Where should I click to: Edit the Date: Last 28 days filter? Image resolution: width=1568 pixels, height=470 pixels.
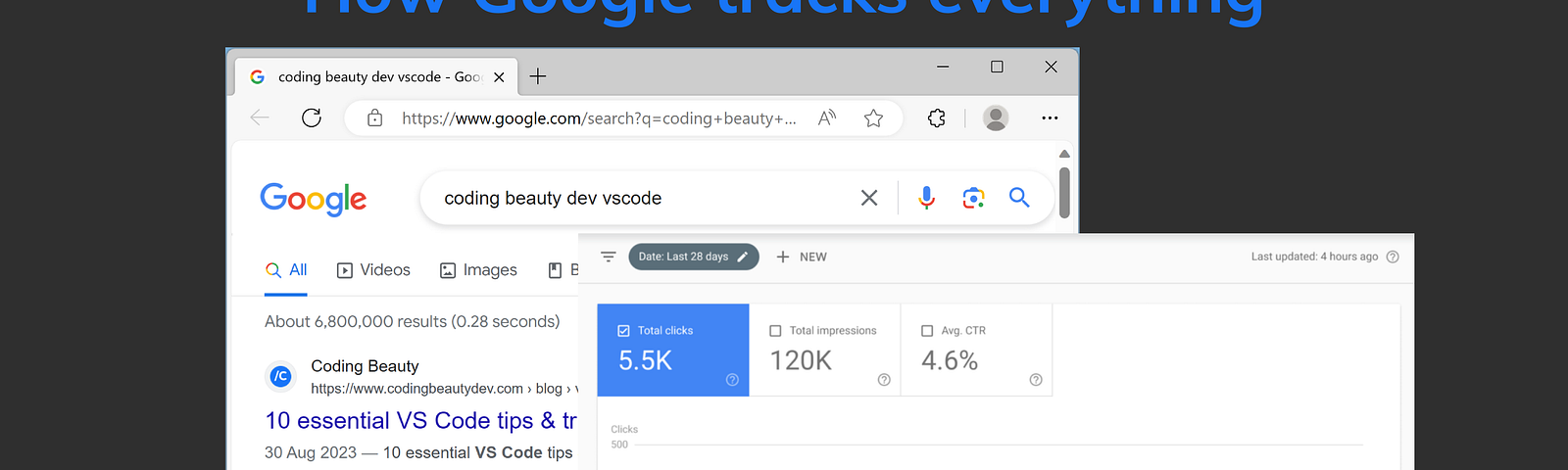694,257
